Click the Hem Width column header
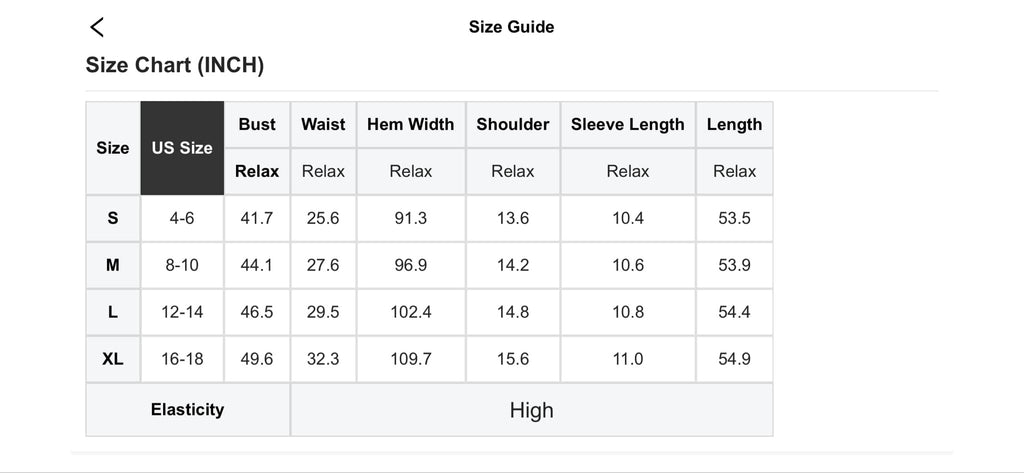Screen dimensions: 1024x473 (410, 125)
